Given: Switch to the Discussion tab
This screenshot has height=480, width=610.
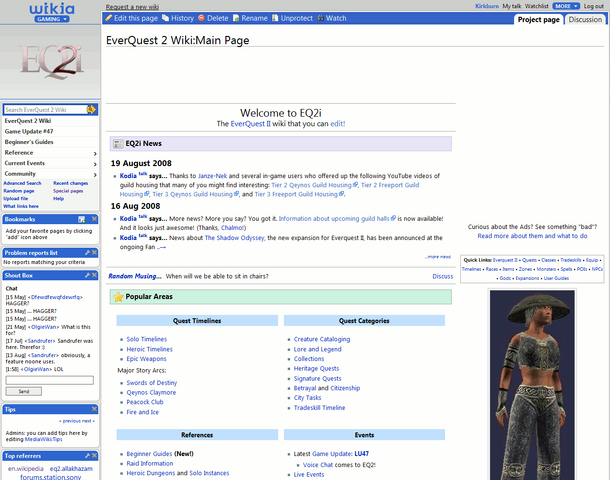Looking at the screenshot, I should (x=585, y=19).
